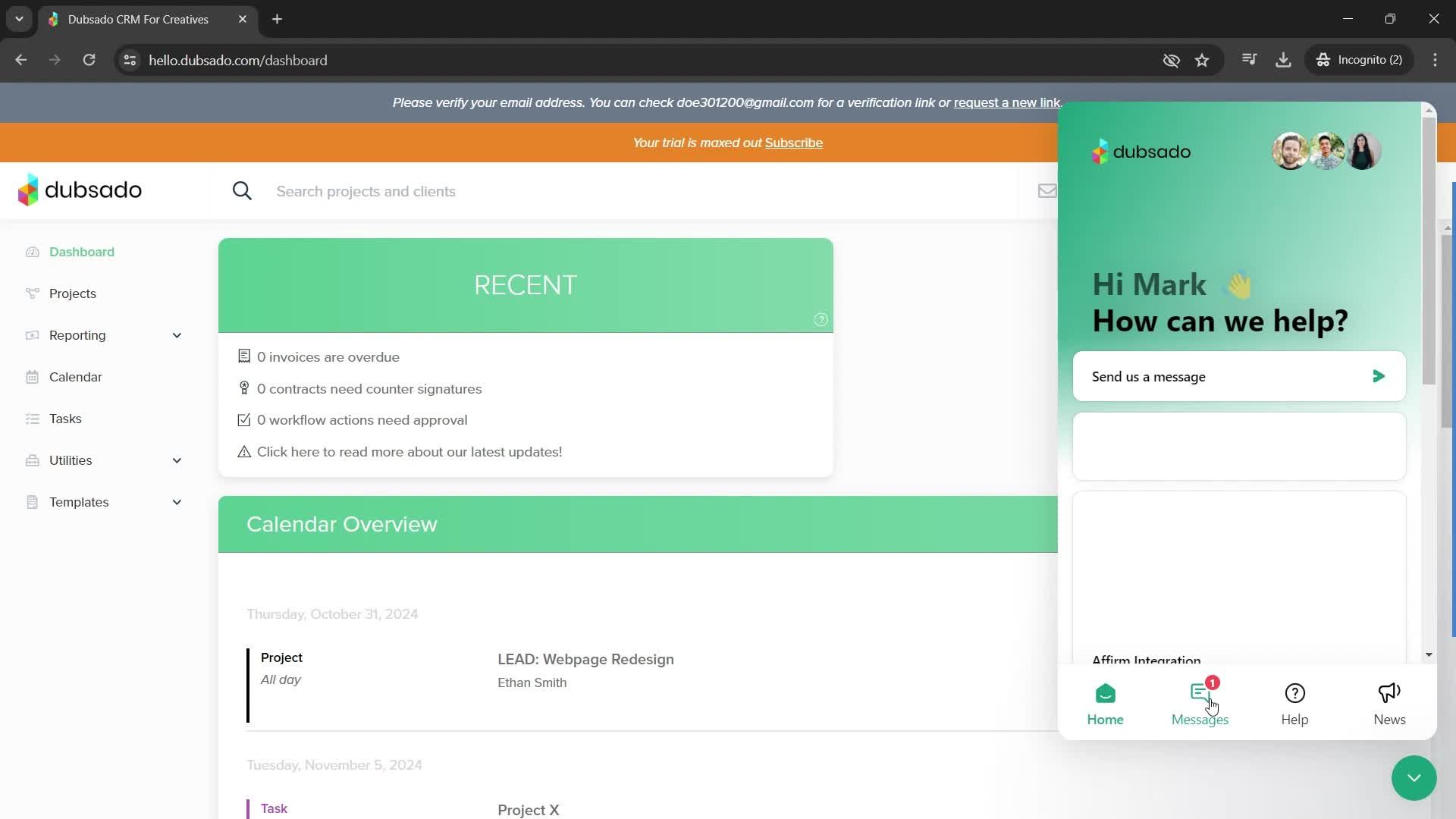Click the Reporting icon in the sidebar

click(32, 335)
